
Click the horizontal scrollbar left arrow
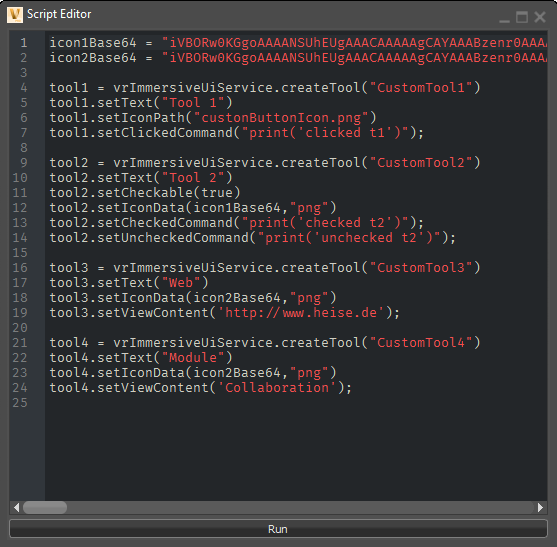[16, 508]
